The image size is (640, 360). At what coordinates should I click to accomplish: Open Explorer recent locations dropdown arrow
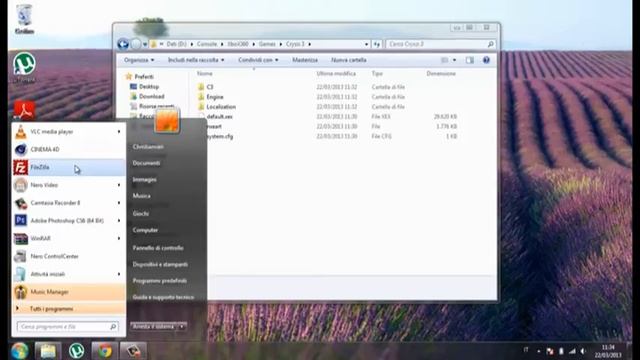145,44
